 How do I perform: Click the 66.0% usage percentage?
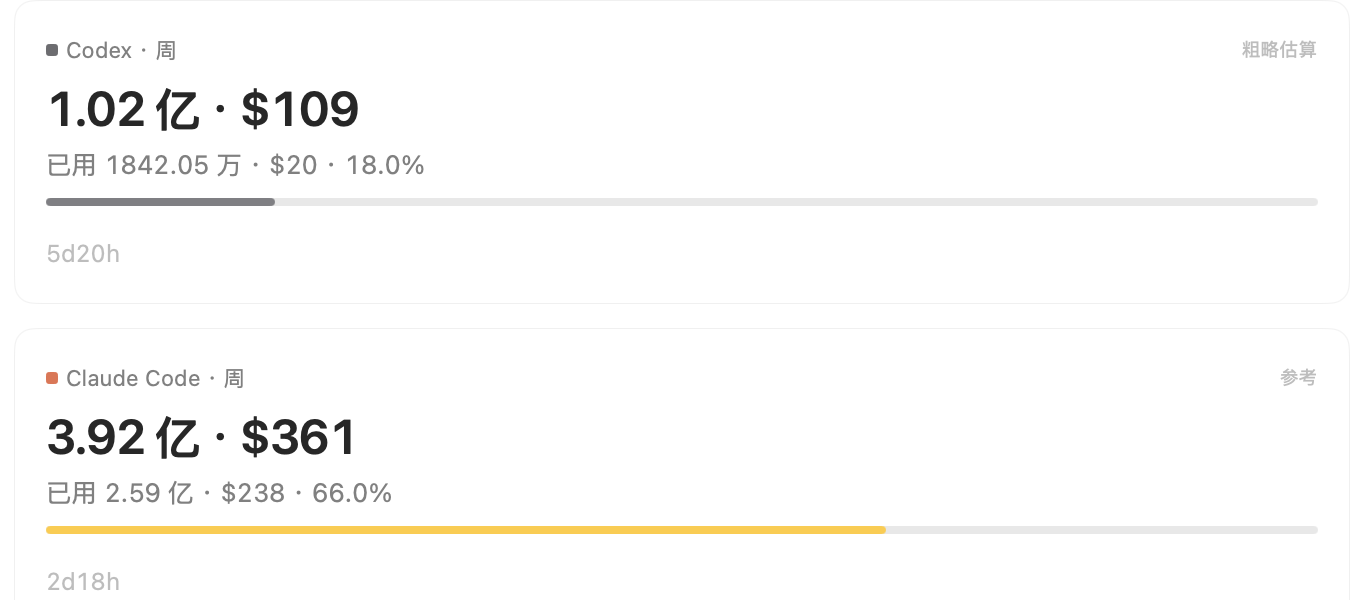(x=352, y=493)
